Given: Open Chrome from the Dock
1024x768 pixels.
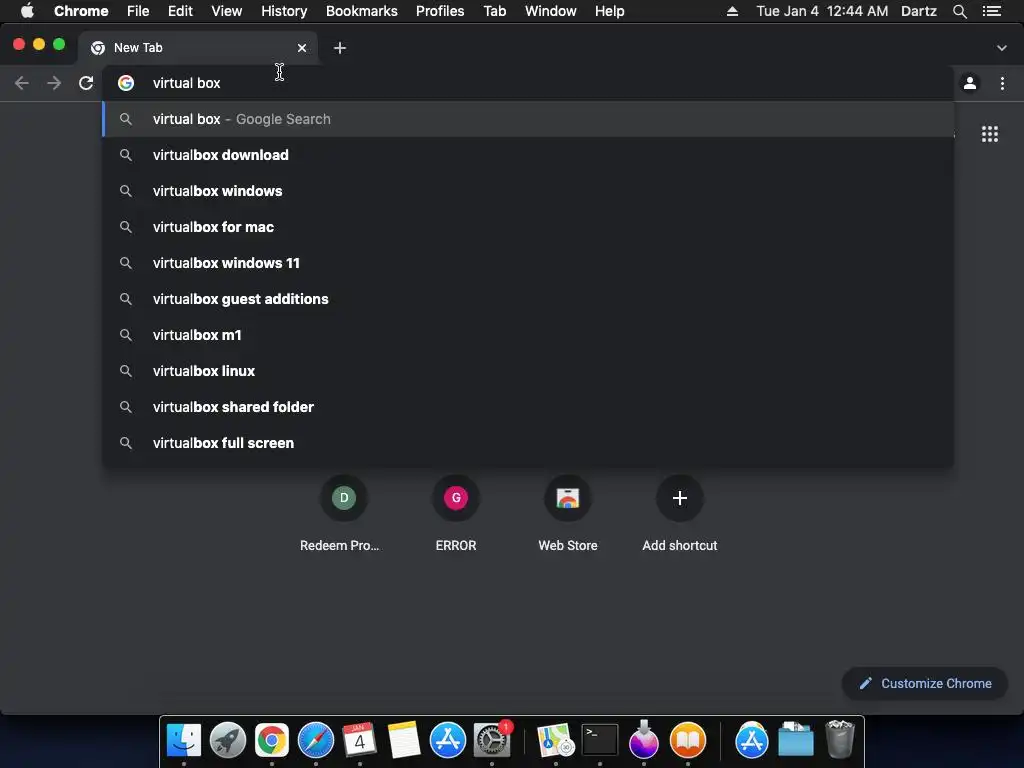Looking at the screenshot, I should pos(272,740).
